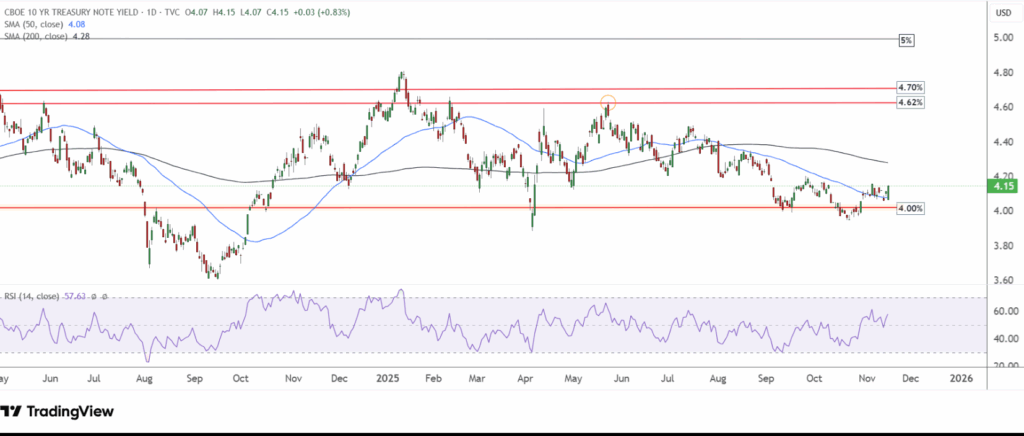This screenshot has width=1024, height=436.
Task: Click the TradingView brand text
Action: pos(69,412)
